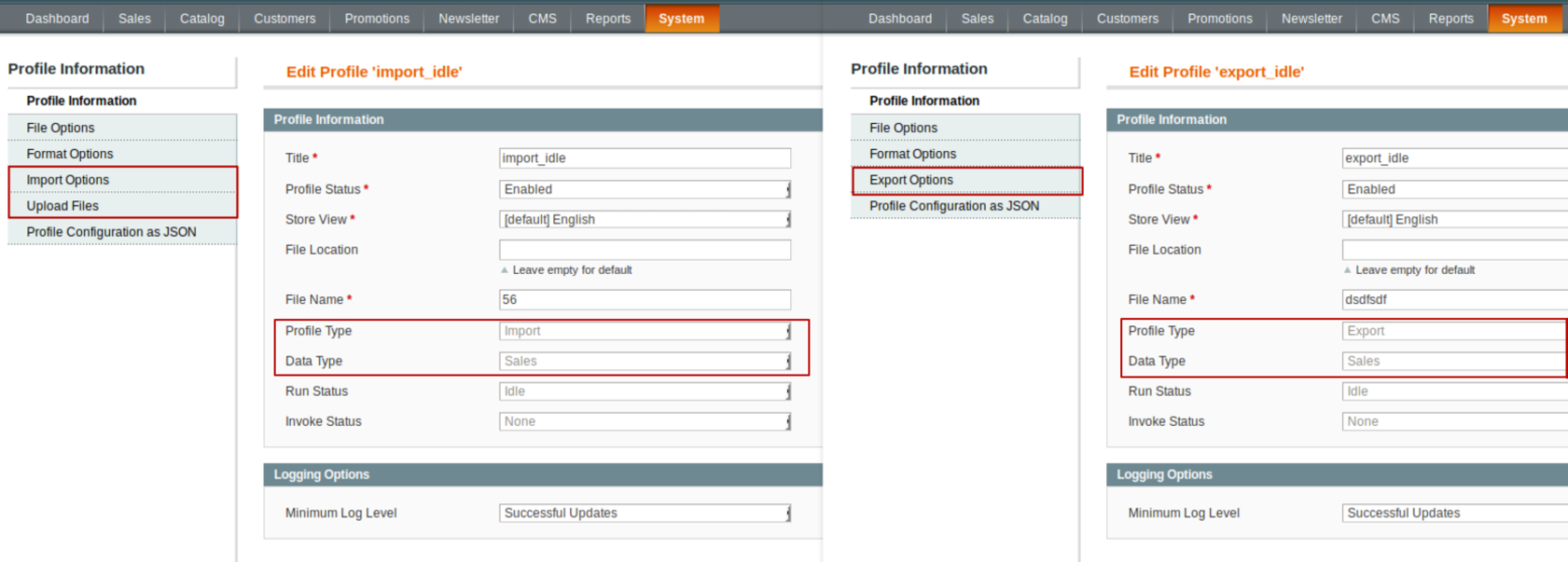The width and height of the screenshot is (1568, 562).
Task: Open Profile Configuration as JSON for import profile
Action: (122, 232)
